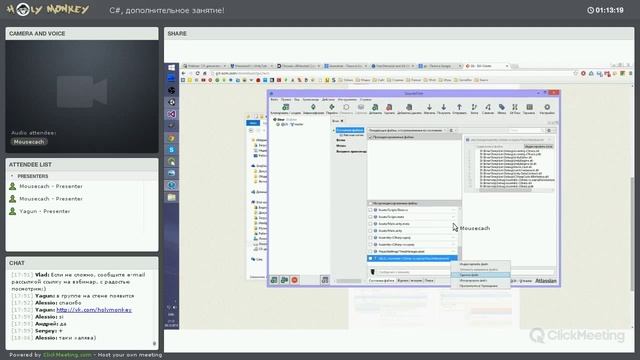Screen dimensions: 640x360
Task: Open the pending files sorting dropdown
Action: (x=407, y=130)
